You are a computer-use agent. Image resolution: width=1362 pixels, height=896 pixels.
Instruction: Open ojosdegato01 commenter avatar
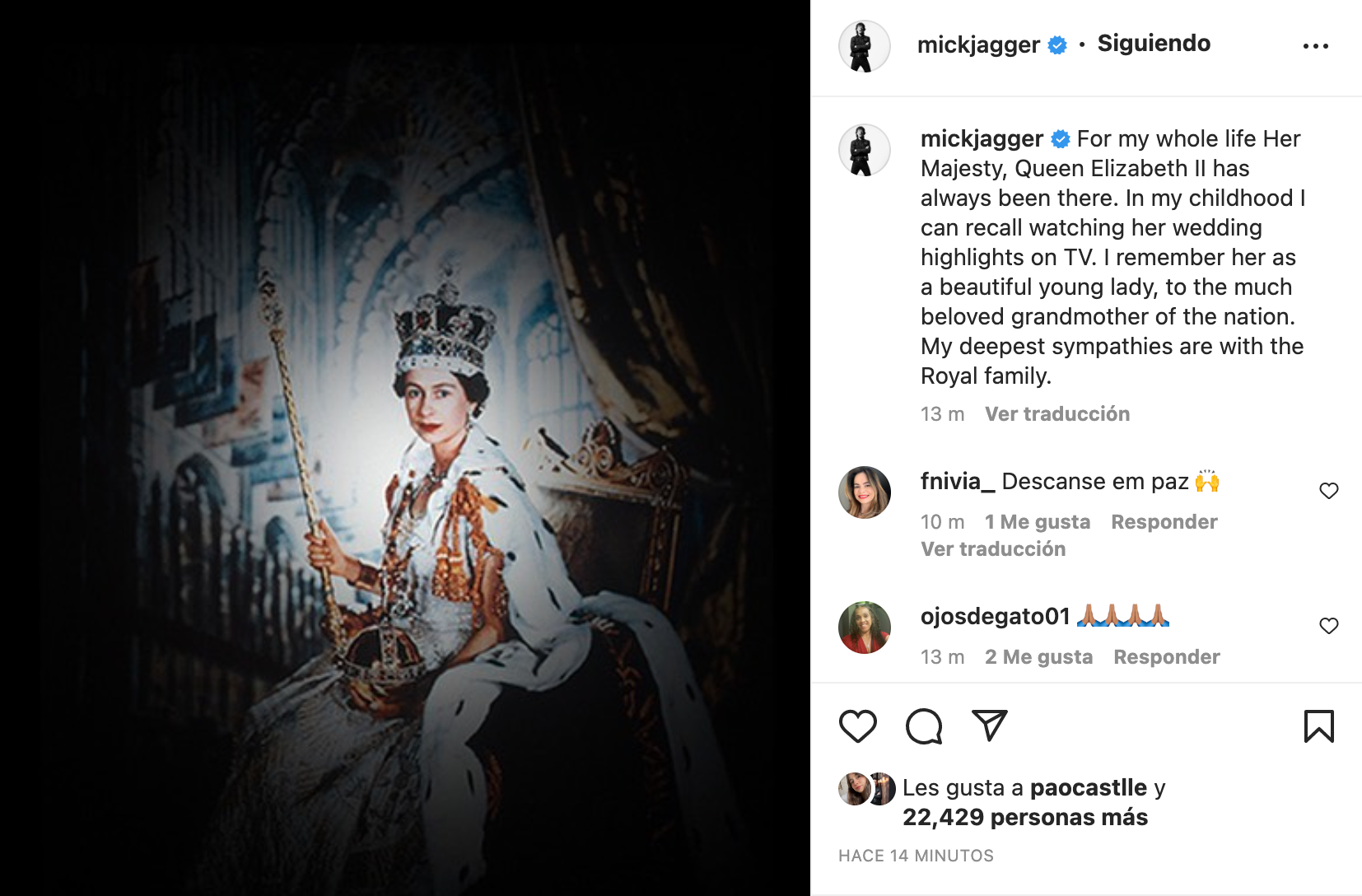coord(864,628)
